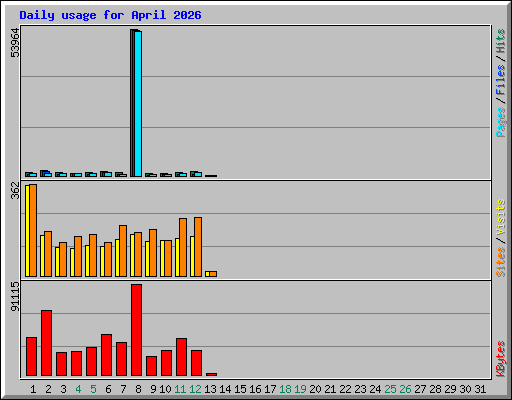
Task: Click the 'Daily usage for April 2026' title
Action: click(x=110, y=15)
